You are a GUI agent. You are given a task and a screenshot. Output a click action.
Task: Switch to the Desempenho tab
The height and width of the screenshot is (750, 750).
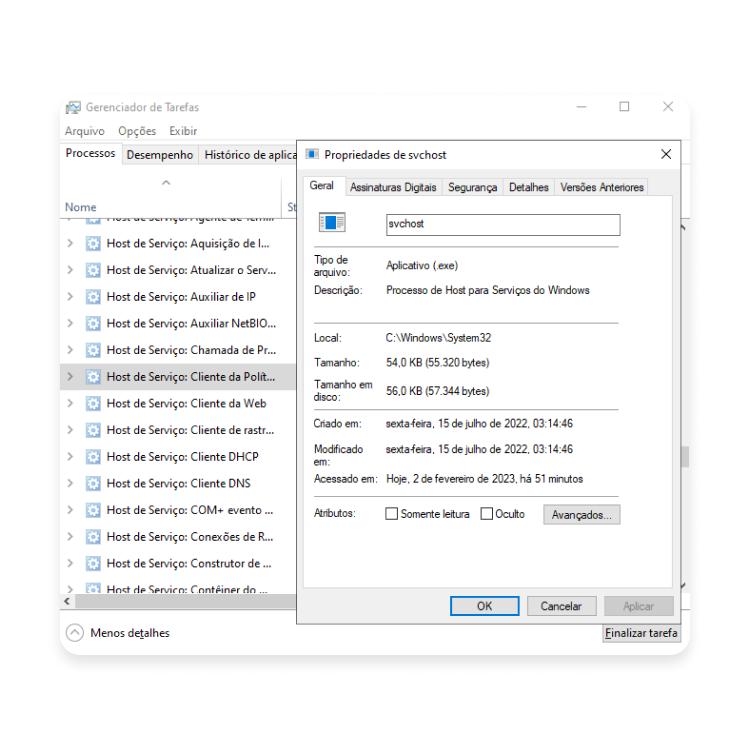point(160,155)
